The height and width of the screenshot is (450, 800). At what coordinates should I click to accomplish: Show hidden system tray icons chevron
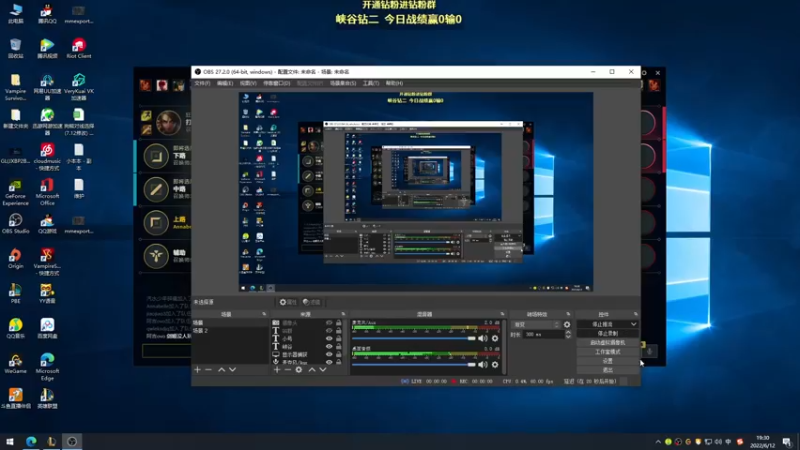click(658, 442)
